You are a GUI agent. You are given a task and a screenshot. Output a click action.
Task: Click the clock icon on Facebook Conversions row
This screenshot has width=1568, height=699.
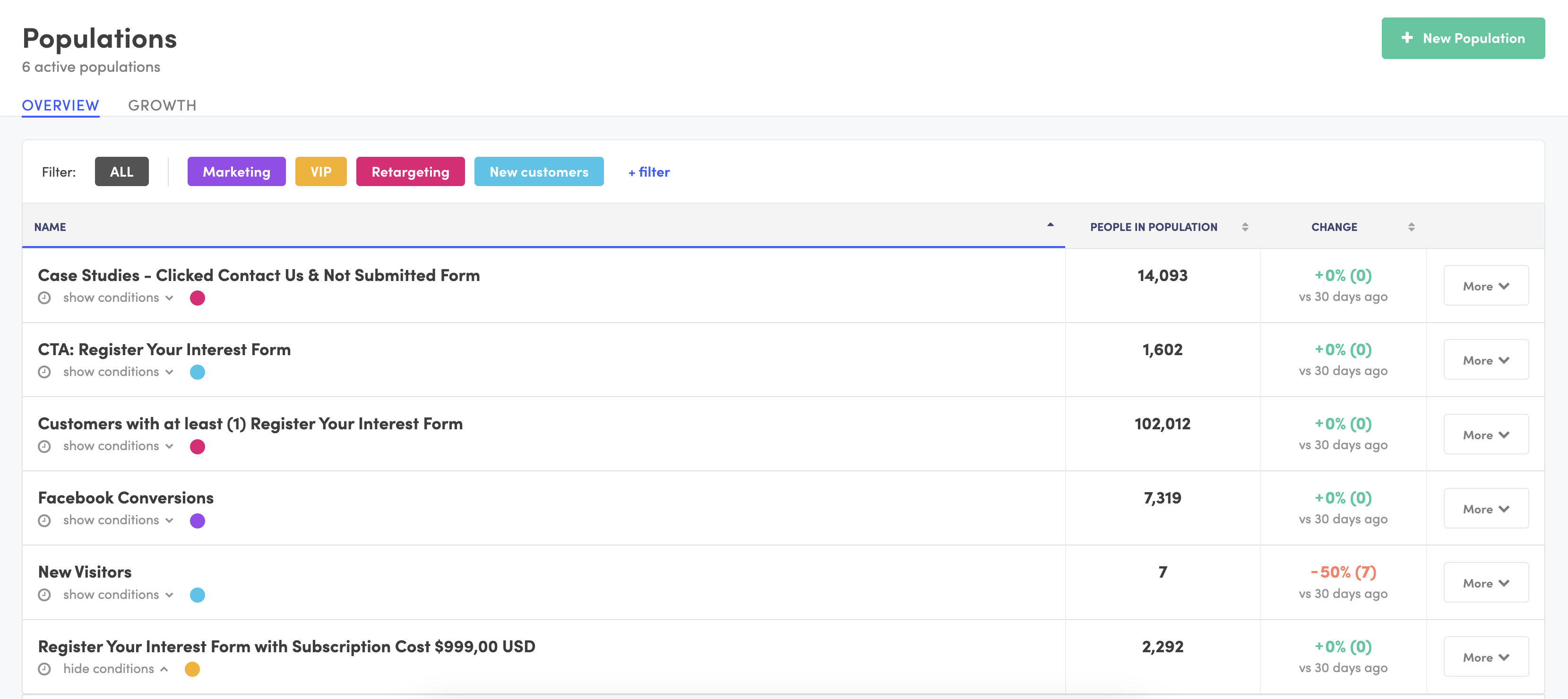[x=44, y=520]
